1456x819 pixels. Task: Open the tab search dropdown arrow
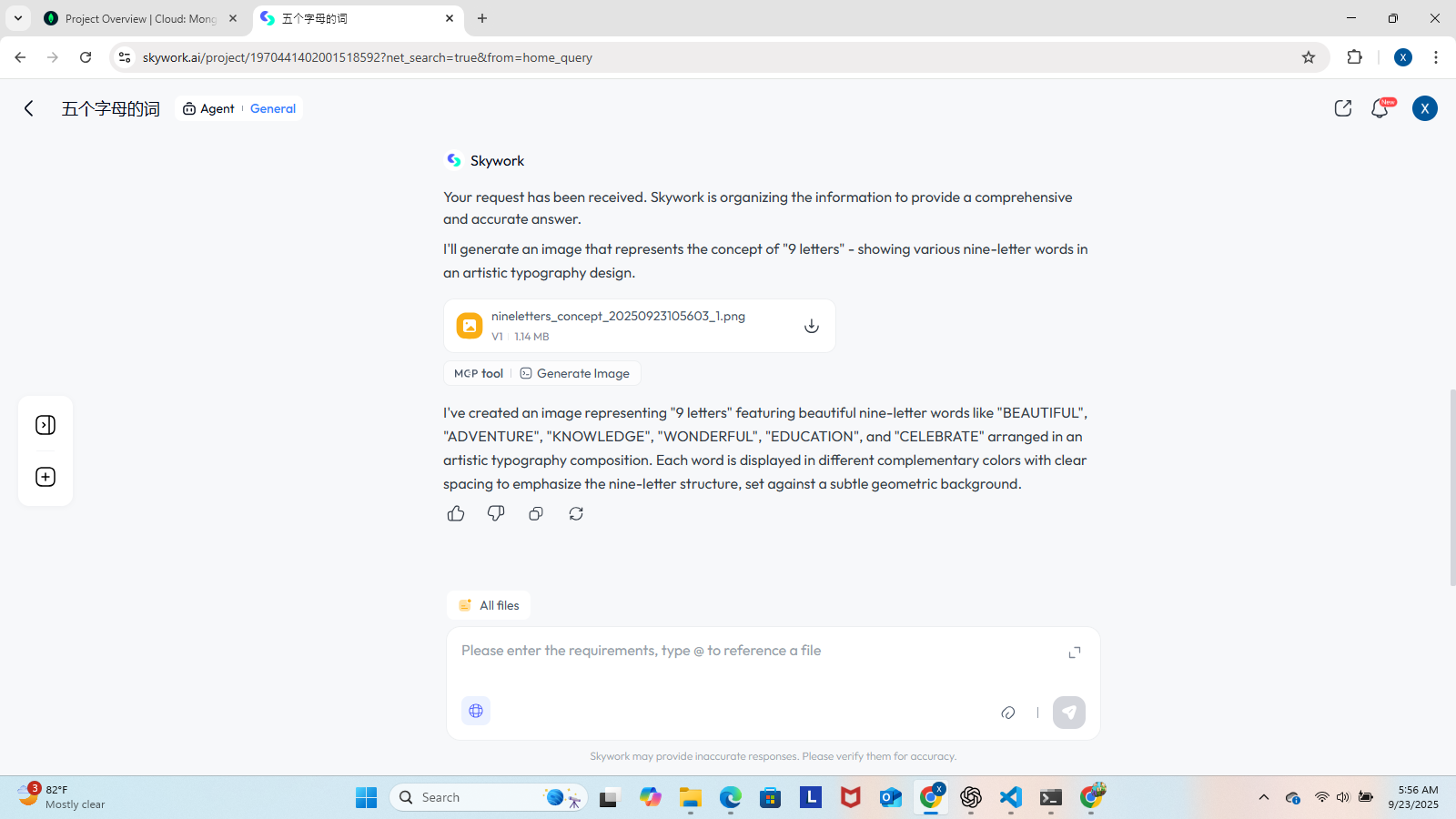pos(18,18)
